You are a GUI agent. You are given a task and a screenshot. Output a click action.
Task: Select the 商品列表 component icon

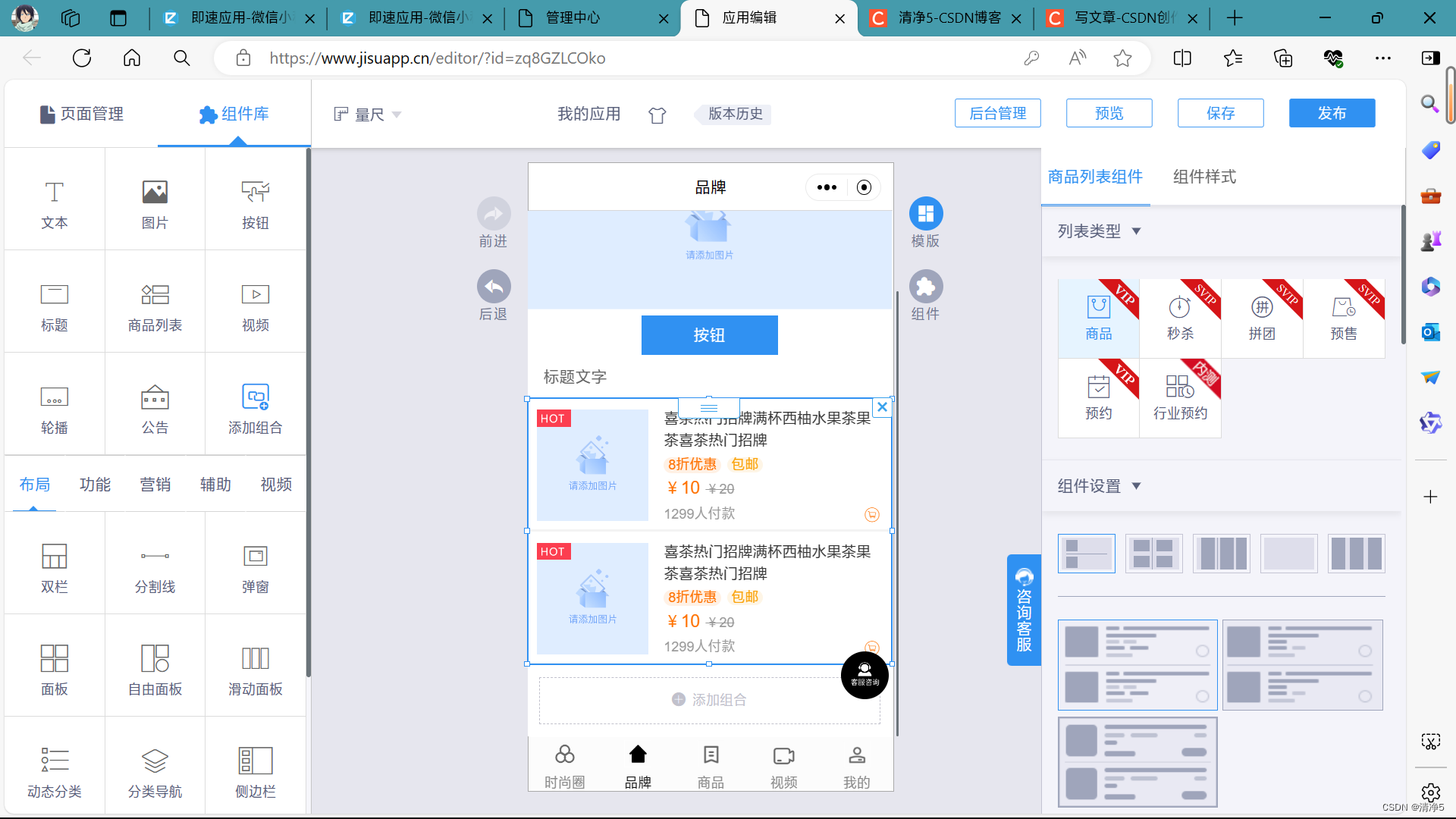coord(155,295)
